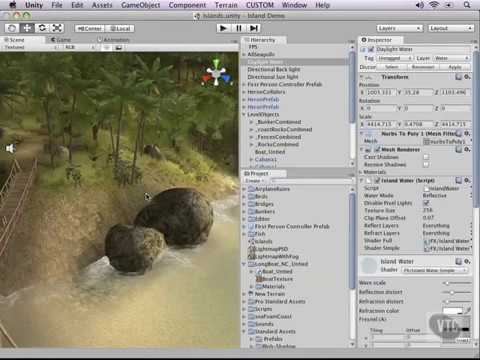Switch to the Game tab
This screenshot has width=480, height=360.
tap(61, 40)
